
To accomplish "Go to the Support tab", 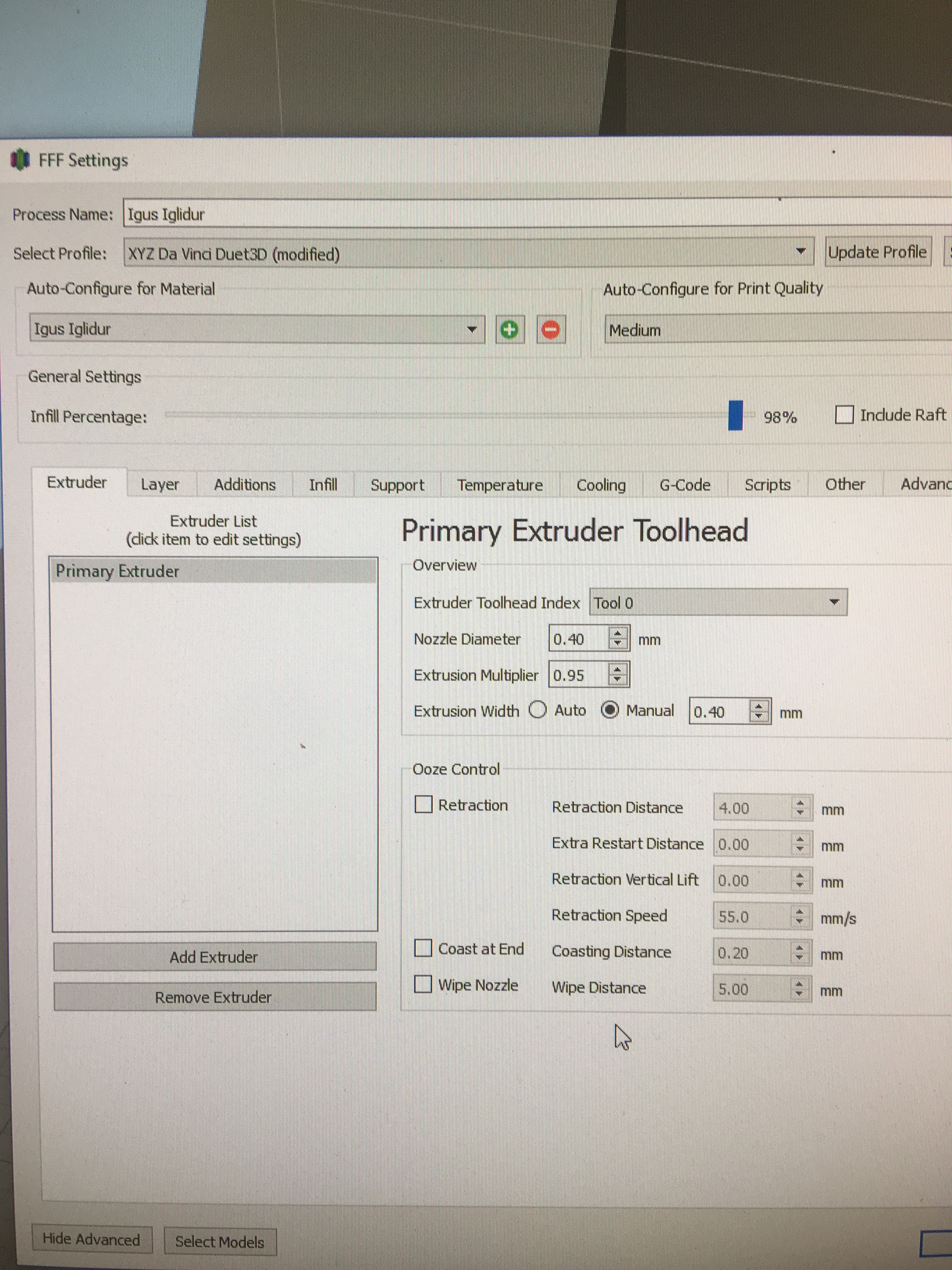I will pos(397,485).
